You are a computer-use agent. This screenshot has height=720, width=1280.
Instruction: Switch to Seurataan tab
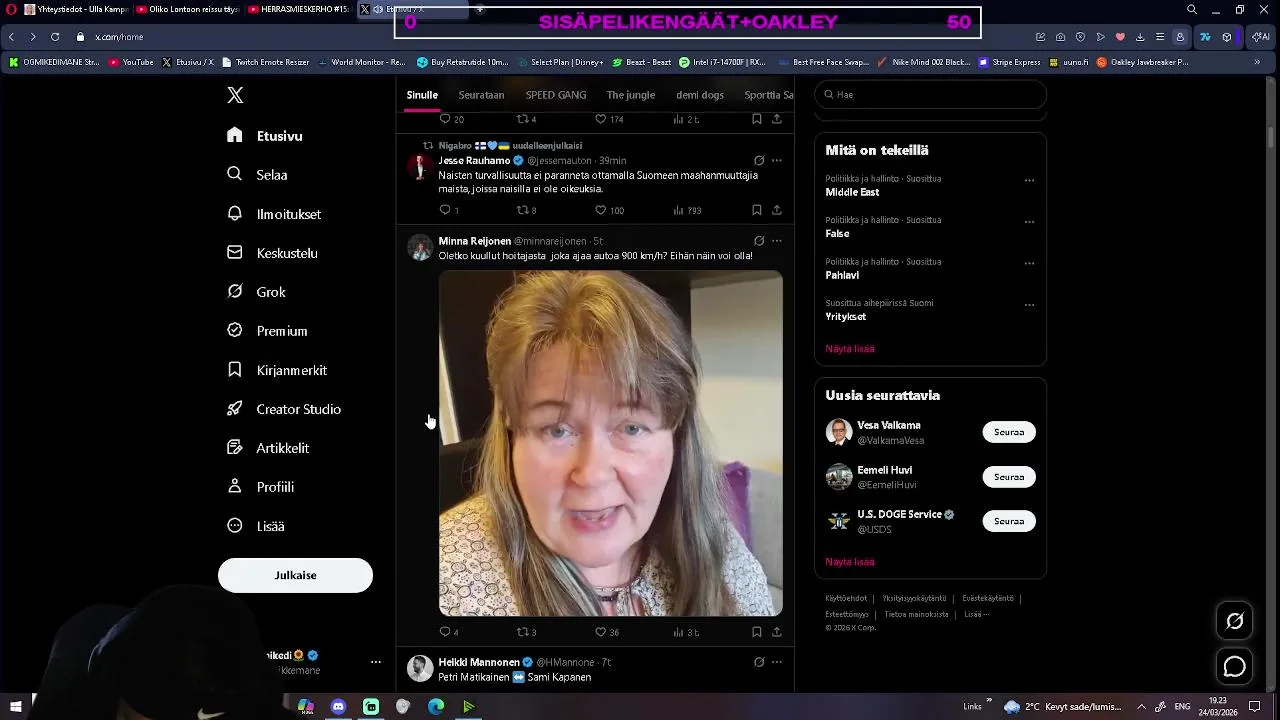coord(481,95)
